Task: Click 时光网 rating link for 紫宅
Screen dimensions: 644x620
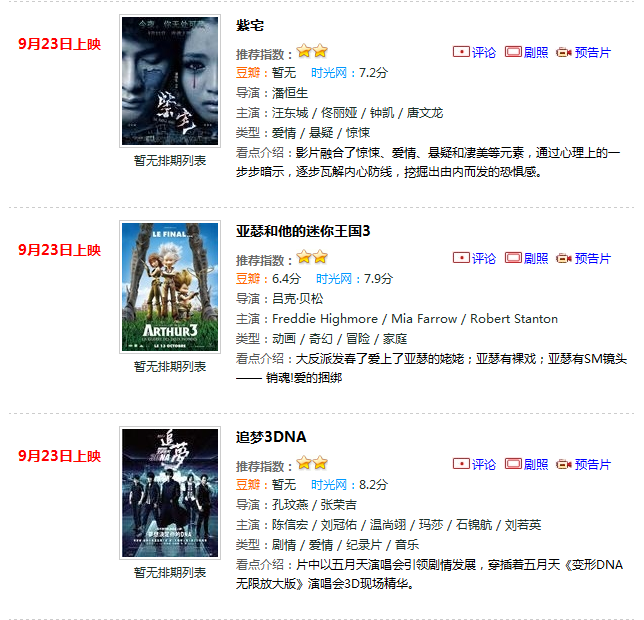Action: (329, 73)
